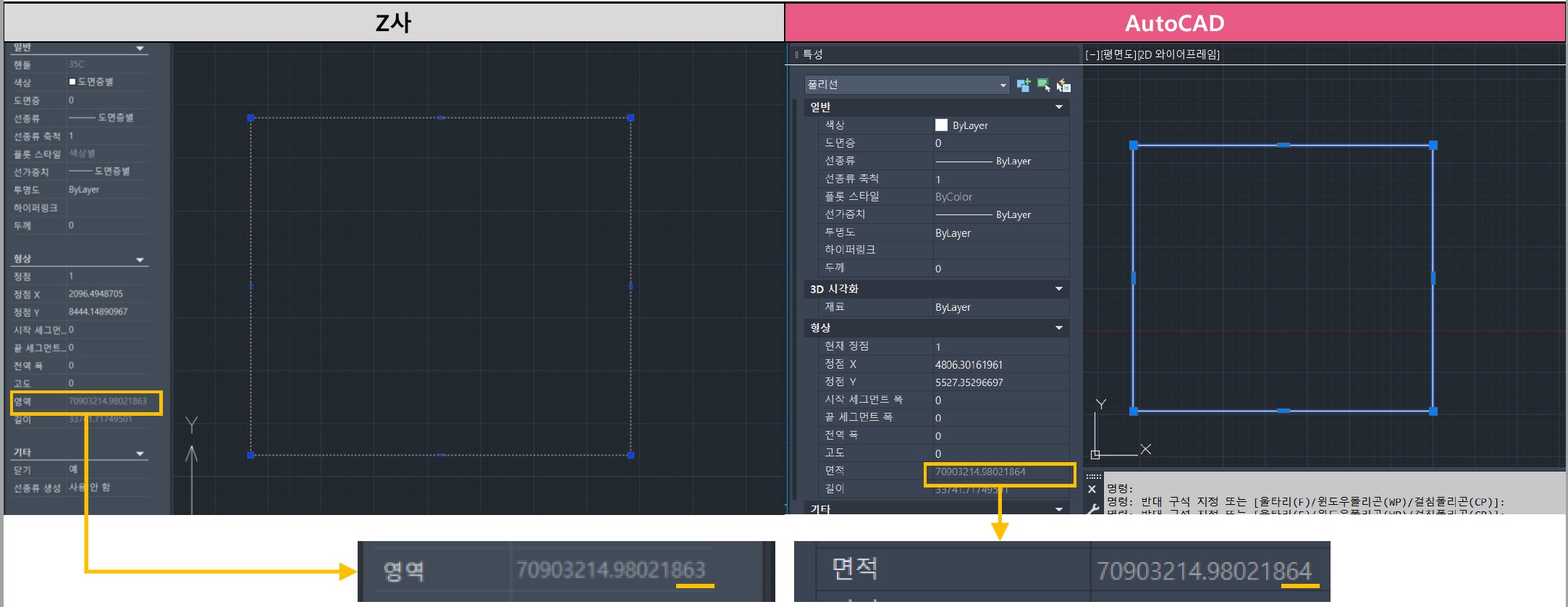Select top edge midpoint grip of Z사 rectangle
Viewport: 1568px width, 607px height.
pos(441,117)
